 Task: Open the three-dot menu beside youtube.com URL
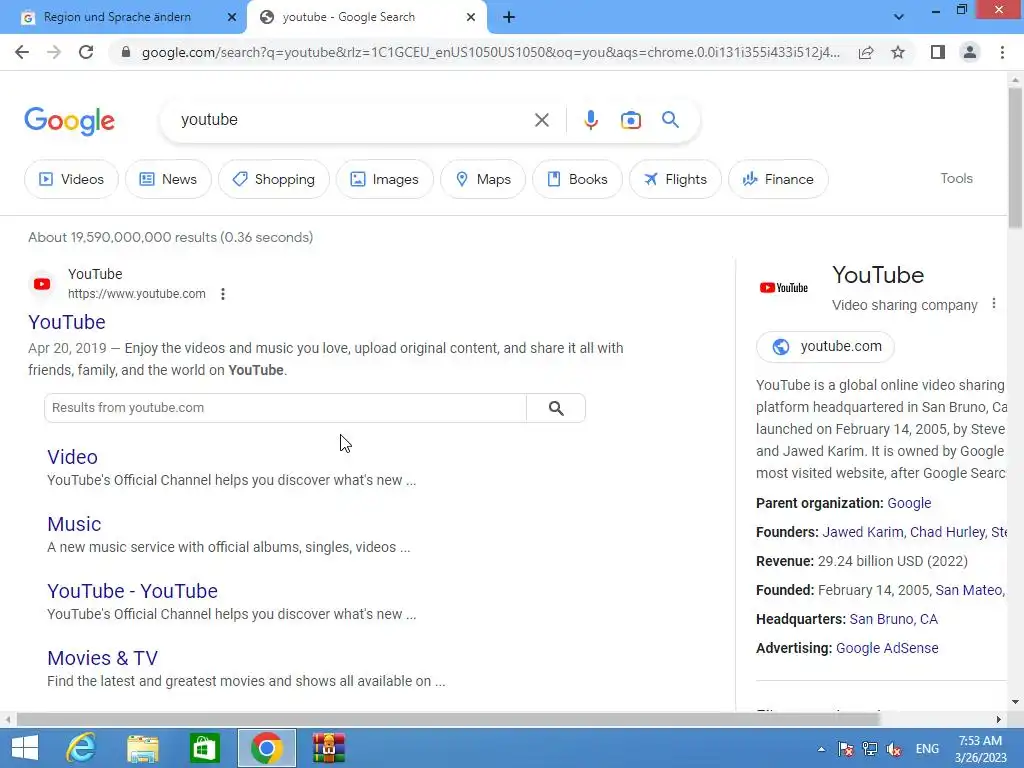point(223,294)
